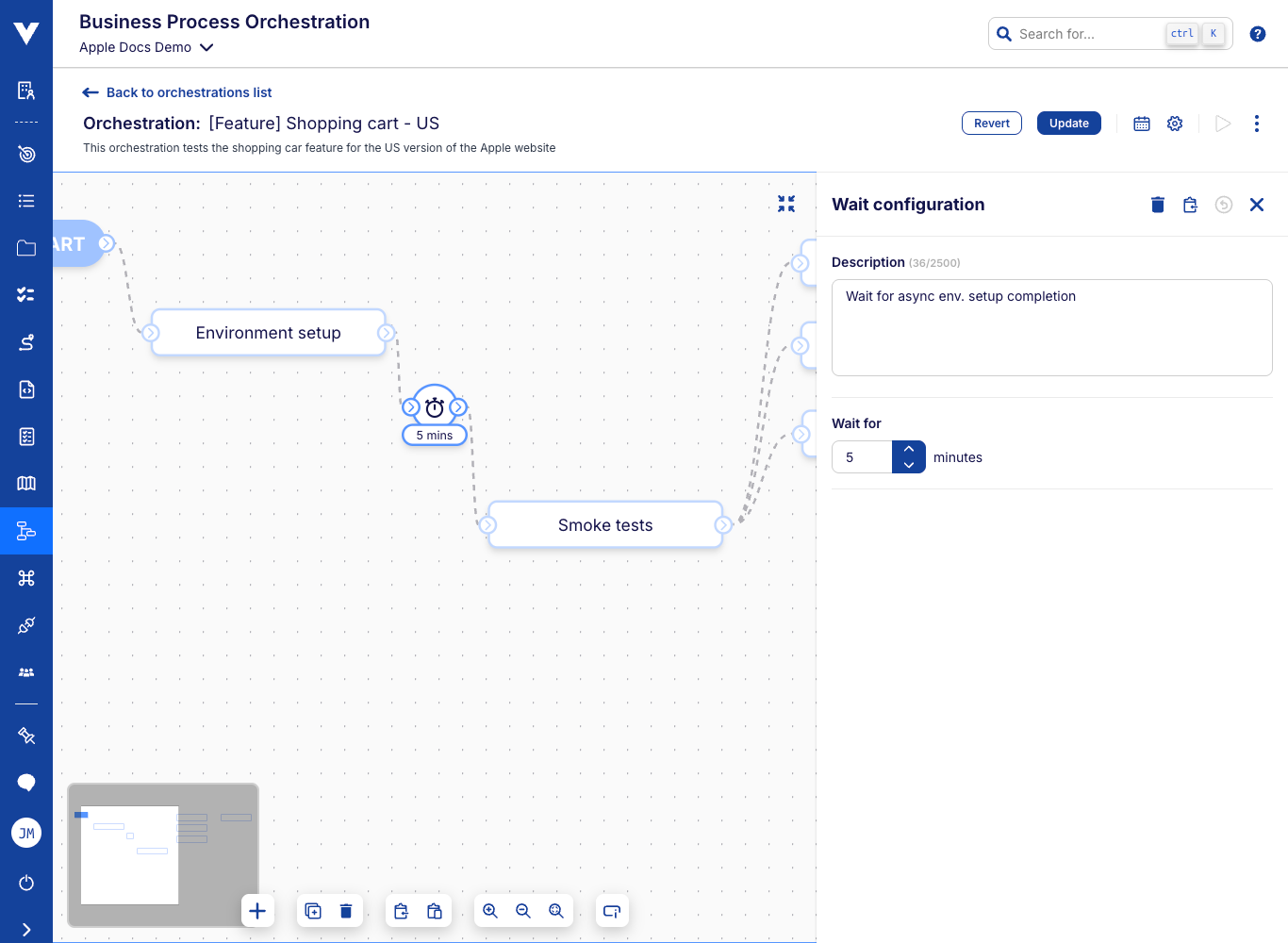The height and width of the screenshot is (943, 1288).
Task: Click inside the Wait description text box
Action: click(1051, 327)
